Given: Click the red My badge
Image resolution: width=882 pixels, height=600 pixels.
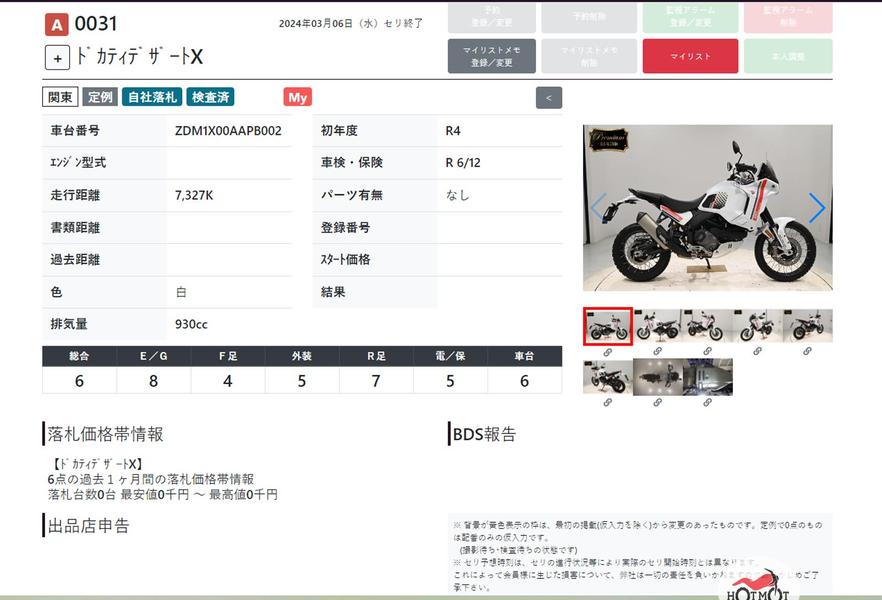Looking at the screenshot, I should (298, 97).
